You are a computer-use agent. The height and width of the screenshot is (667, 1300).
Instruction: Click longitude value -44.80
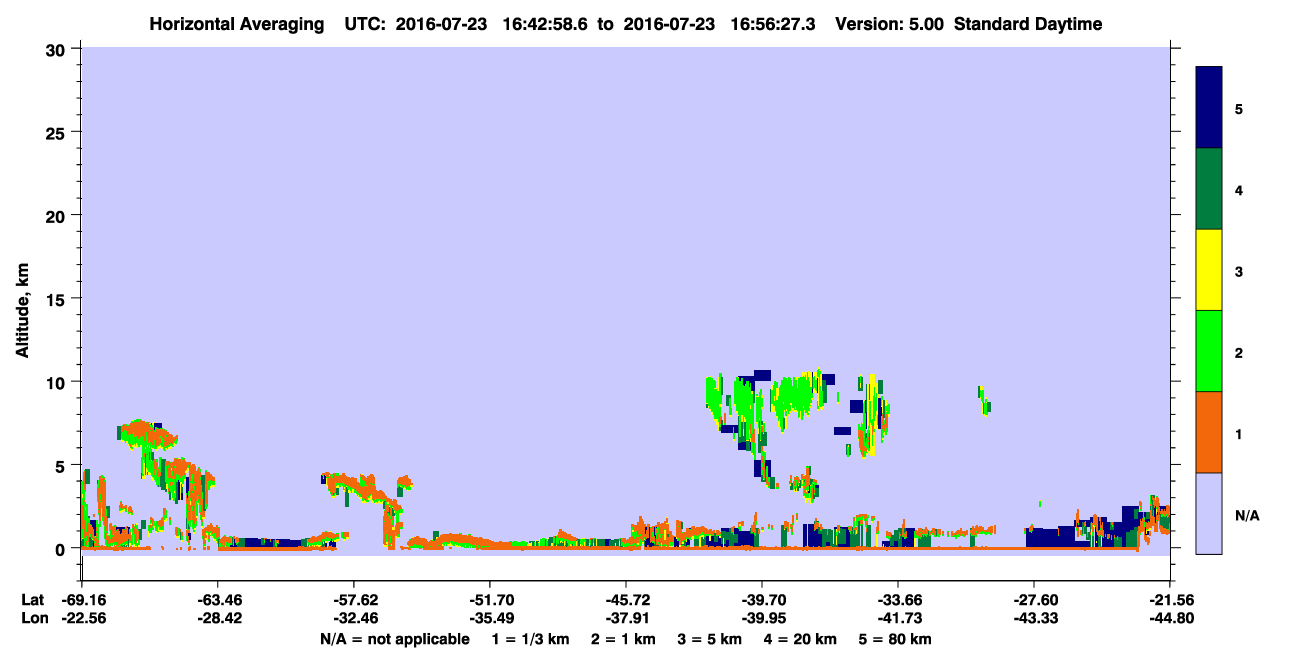[x=1170, y=618]
